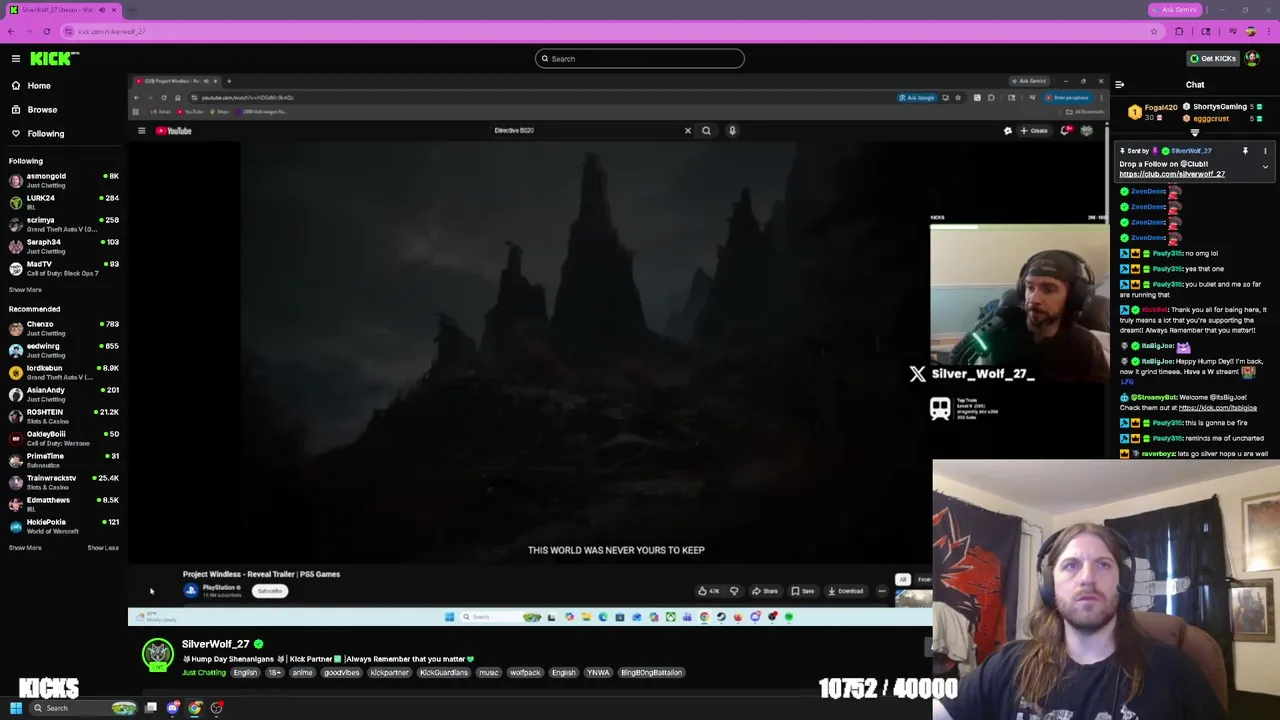The width and height of the screenshot is (1280, 720).
Task: Open Windows Start menu on taskbar
Action: point(16,708)
